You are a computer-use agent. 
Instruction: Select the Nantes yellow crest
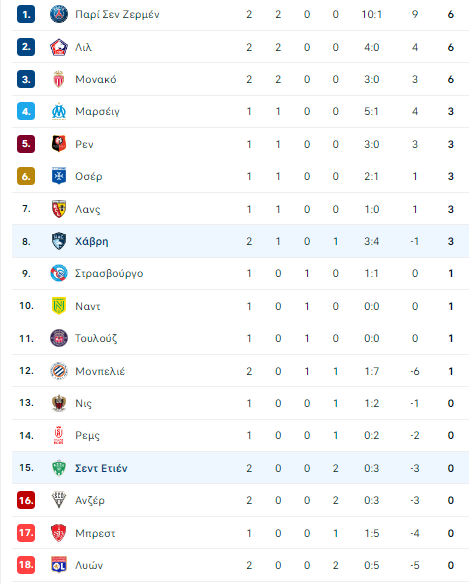(x=59, y=306)
